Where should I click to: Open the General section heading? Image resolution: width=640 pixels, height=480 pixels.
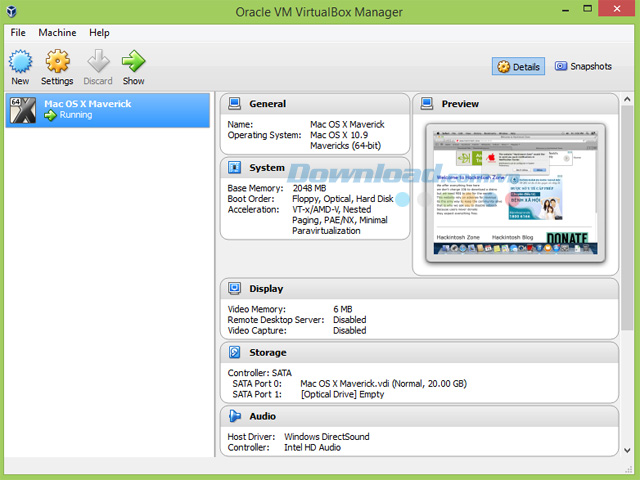(268, 104)
